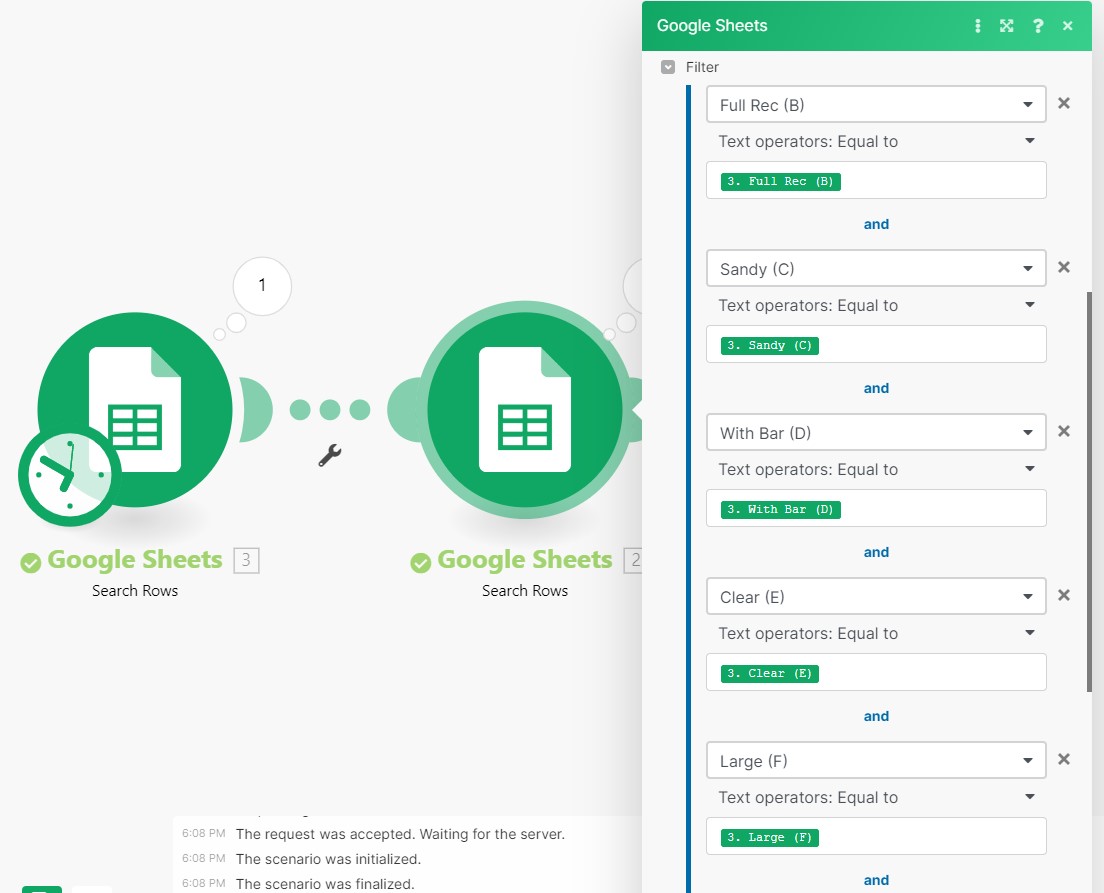Select the 3. Large (F) mapped tag
This screenshot has width=1104, height=893.
tap(770, 838)
